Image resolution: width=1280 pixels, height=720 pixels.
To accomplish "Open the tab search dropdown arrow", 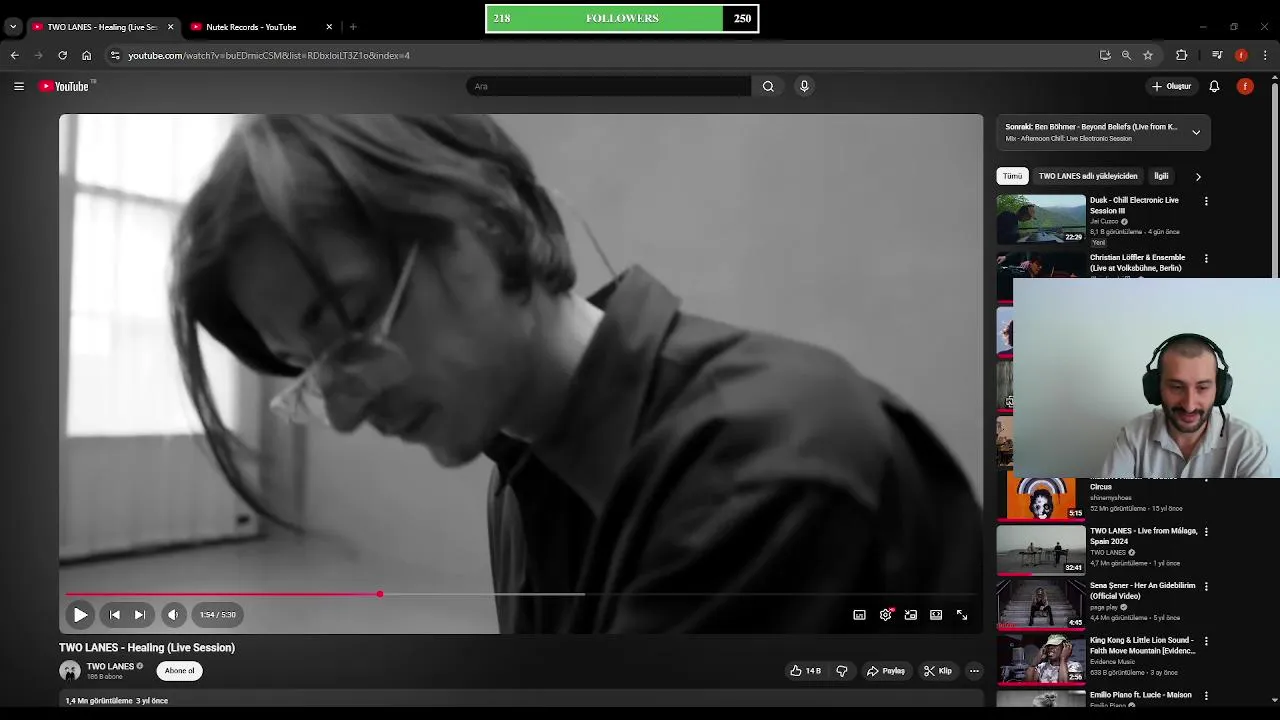I will (13, 27).
